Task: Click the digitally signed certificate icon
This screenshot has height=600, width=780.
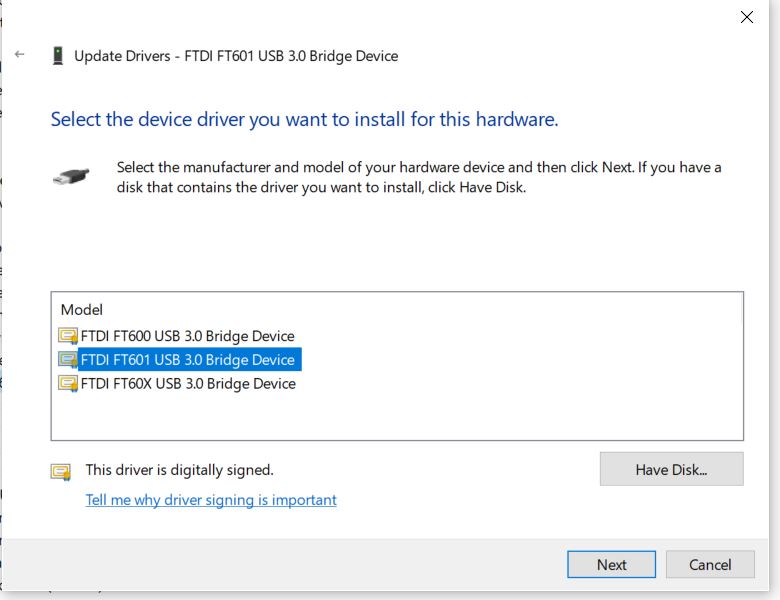Action: 61,471
